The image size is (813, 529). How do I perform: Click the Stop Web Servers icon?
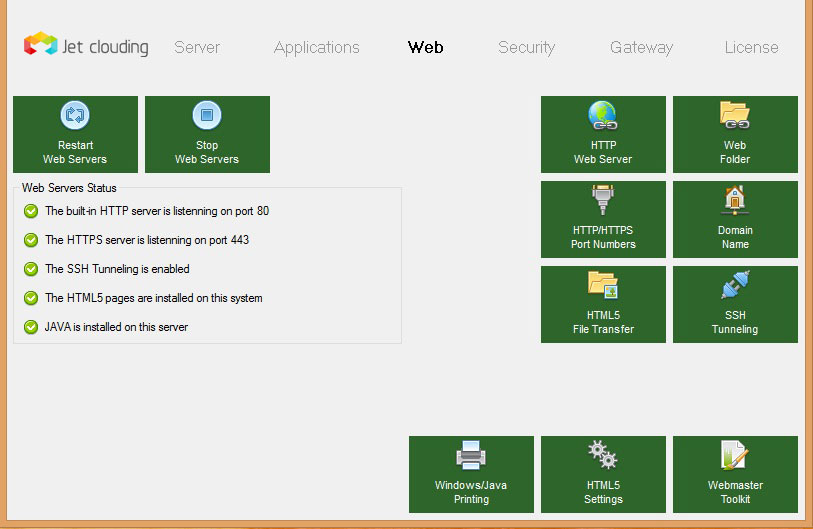coord(207,115)
